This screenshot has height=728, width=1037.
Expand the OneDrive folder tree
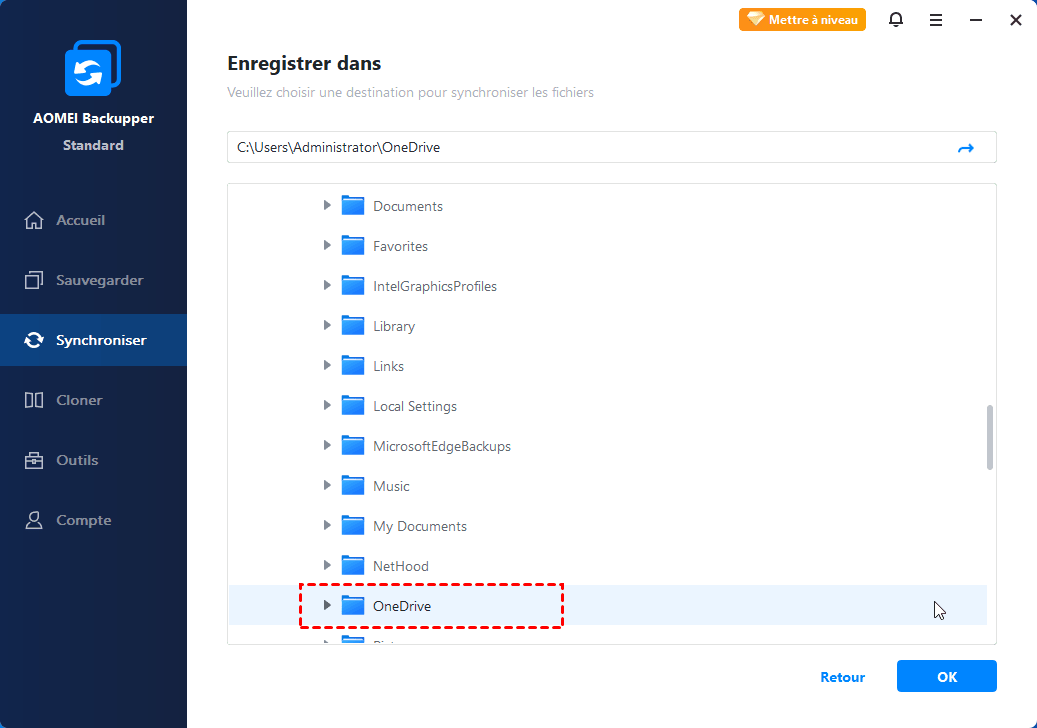point(327,606)
